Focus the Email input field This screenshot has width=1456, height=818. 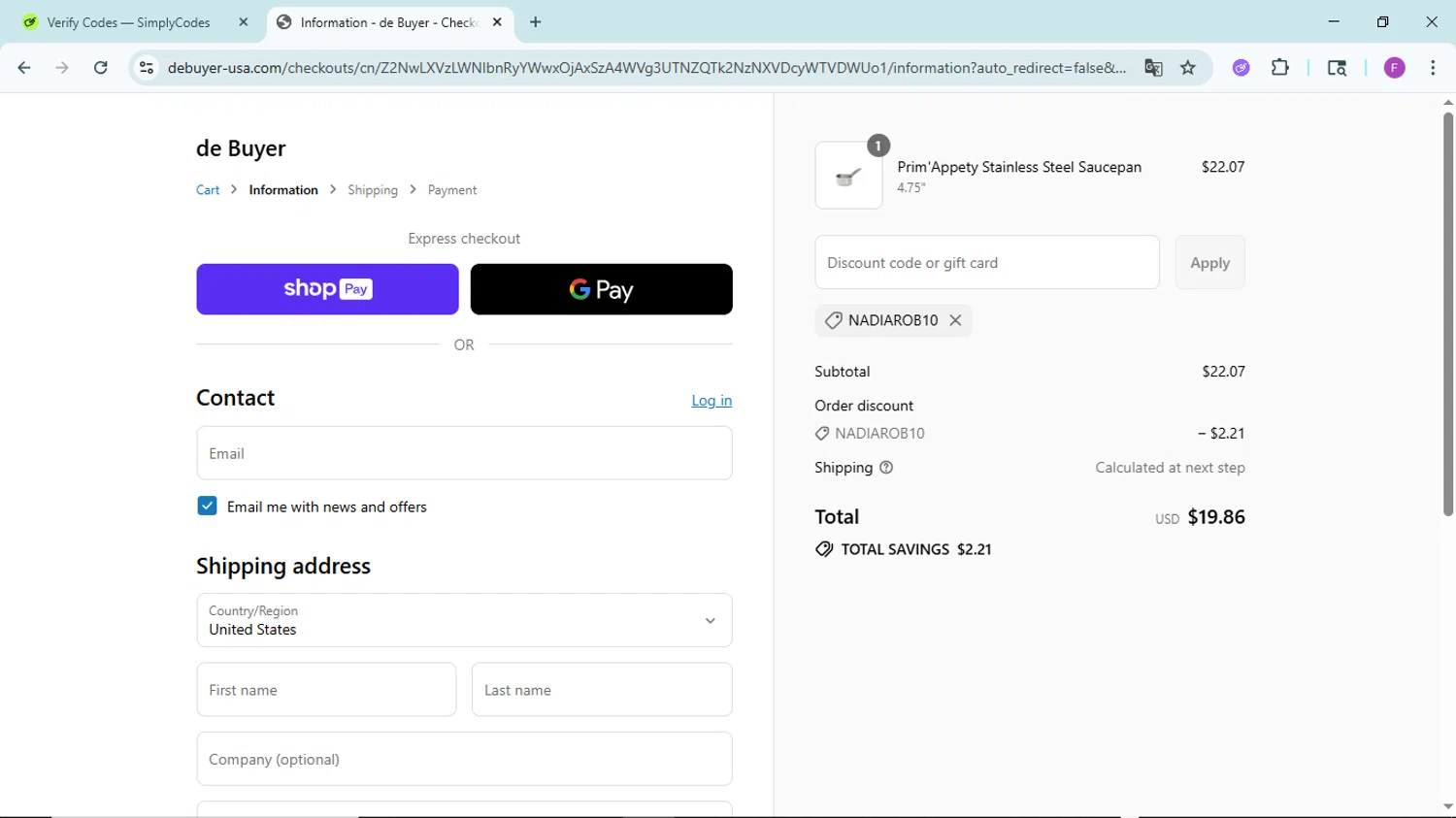464,453
